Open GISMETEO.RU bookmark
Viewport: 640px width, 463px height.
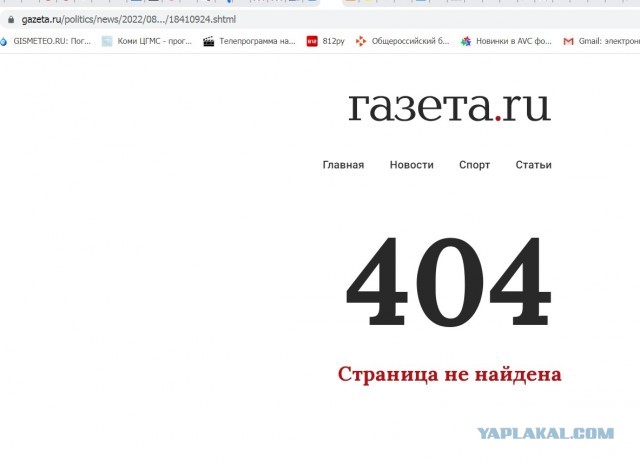46,41
